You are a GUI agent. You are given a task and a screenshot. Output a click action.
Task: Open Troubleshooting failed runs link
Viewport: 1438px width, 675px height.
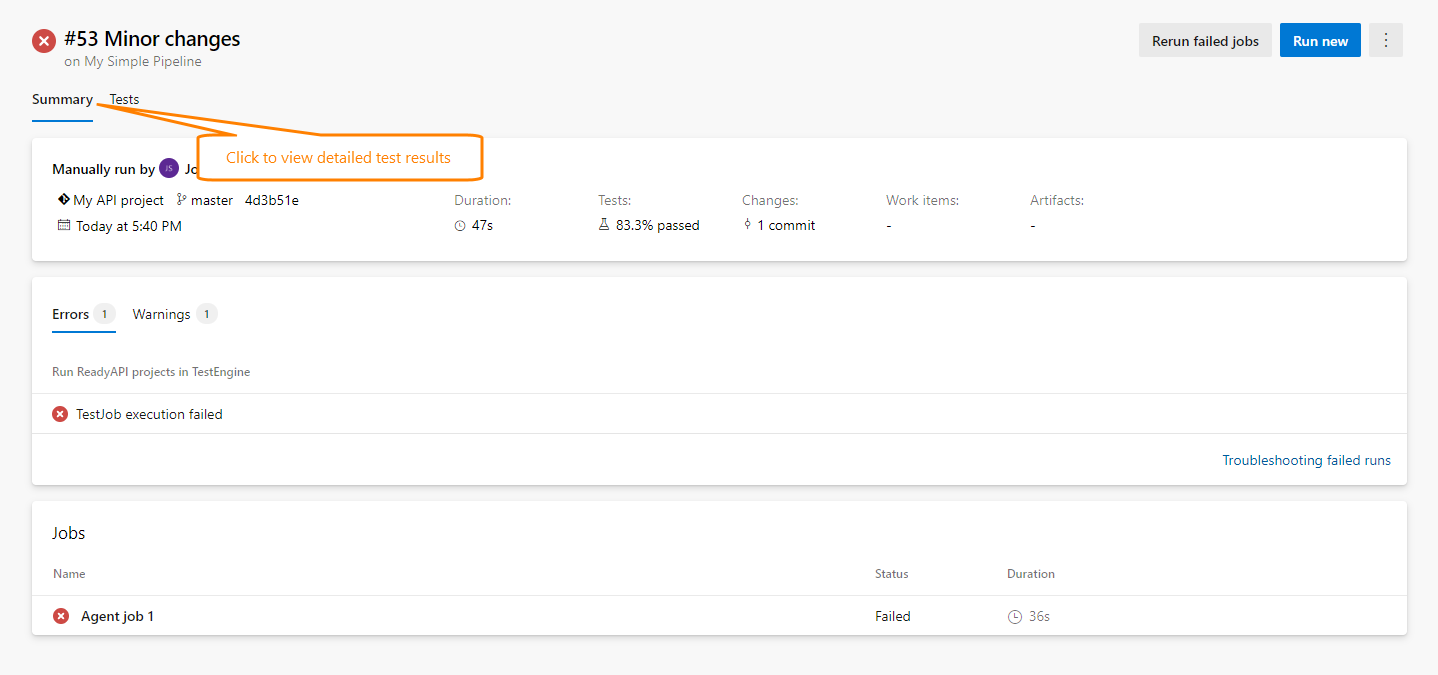coord(1306,460)
